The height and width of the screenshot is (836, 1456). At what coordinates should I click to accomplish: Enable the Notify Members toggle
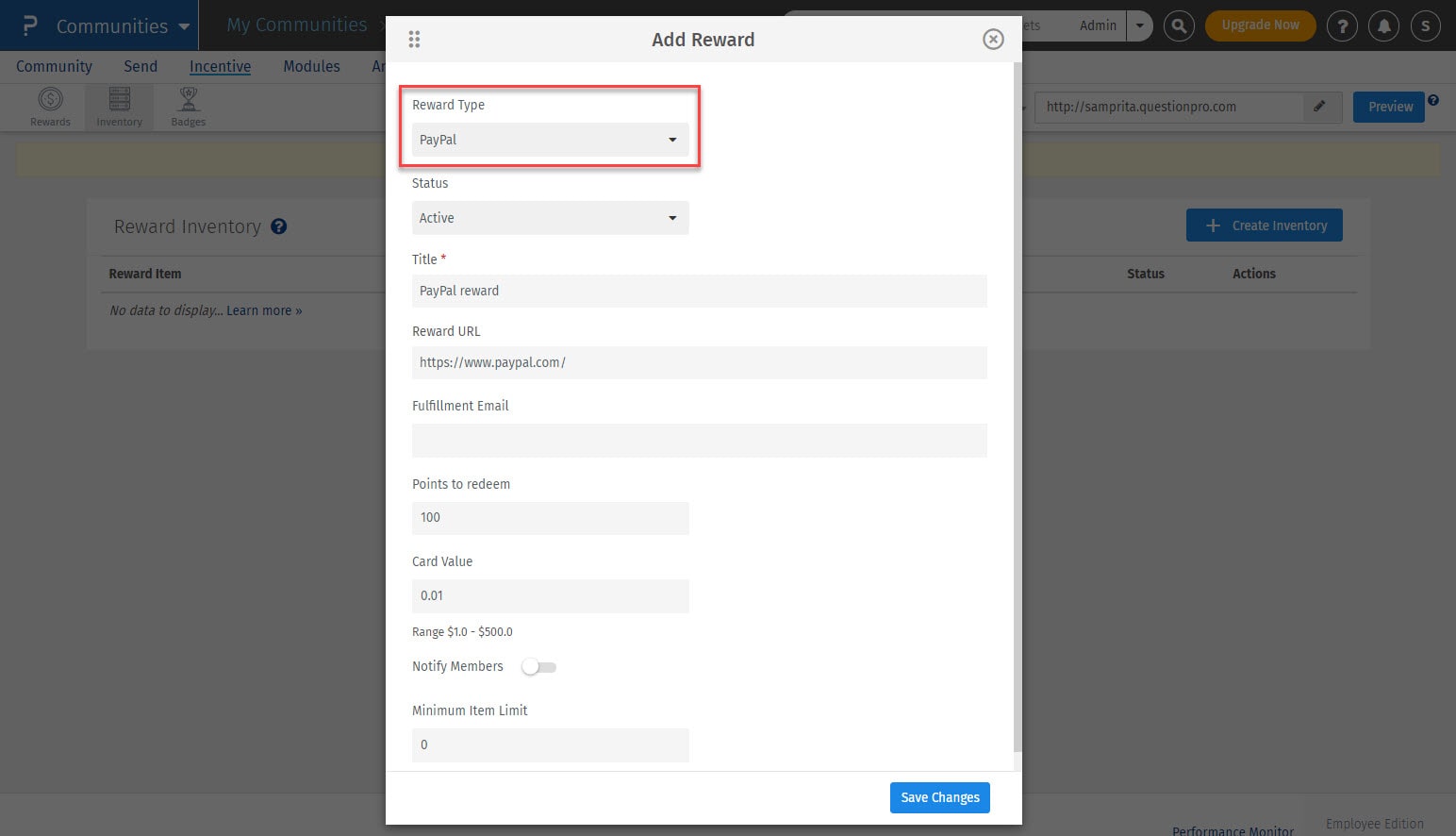538,666
